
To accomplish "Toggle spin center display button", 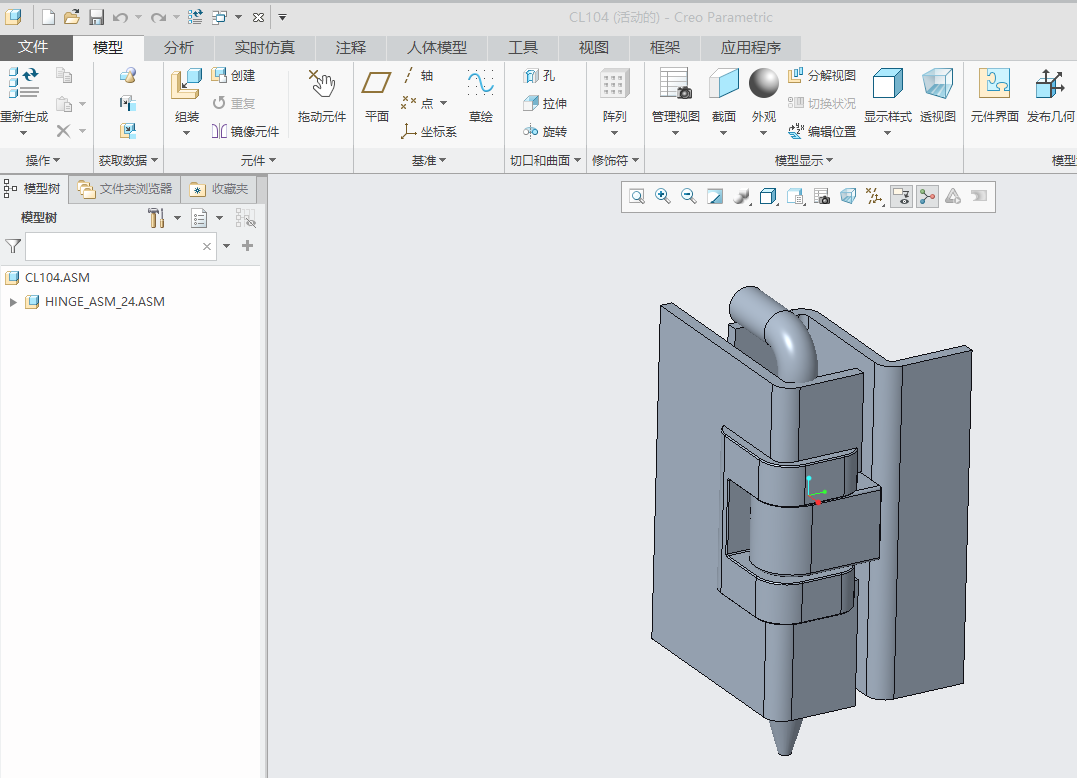I will (927, 197).
